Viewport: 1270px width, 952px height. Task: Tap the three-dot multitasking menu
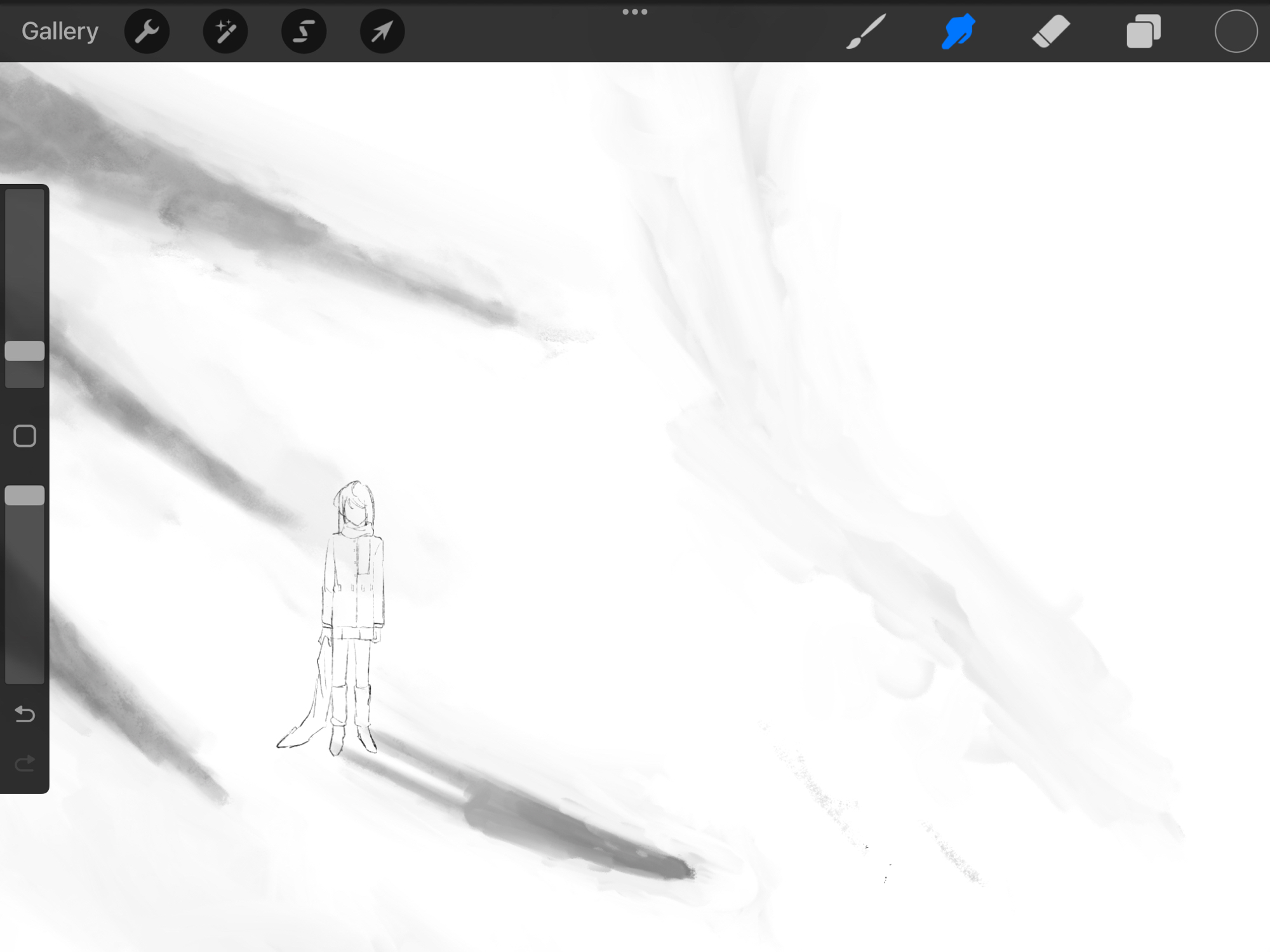click(634, 11)
